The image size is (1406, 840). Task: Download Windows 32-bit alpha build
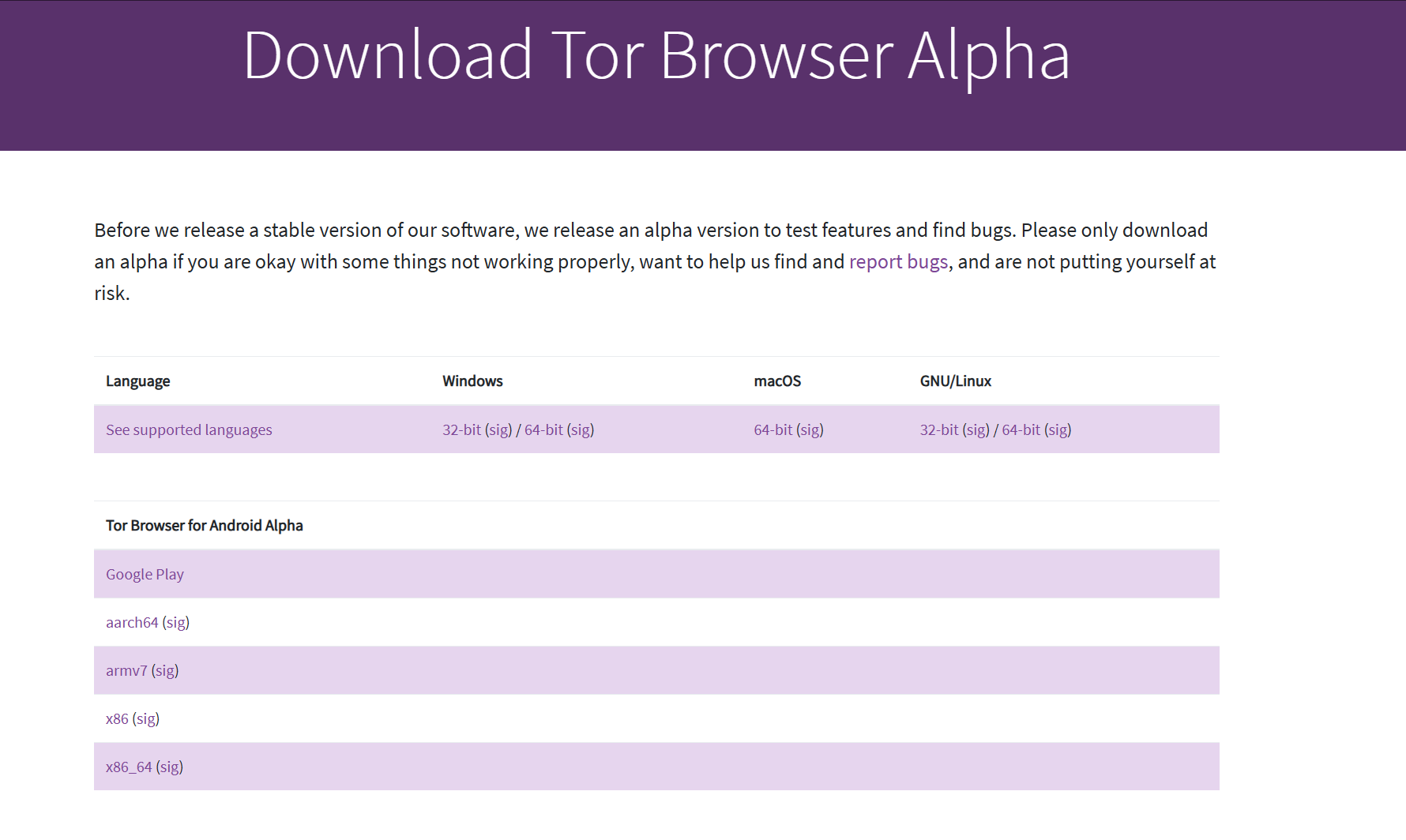(x=461, y=430)
